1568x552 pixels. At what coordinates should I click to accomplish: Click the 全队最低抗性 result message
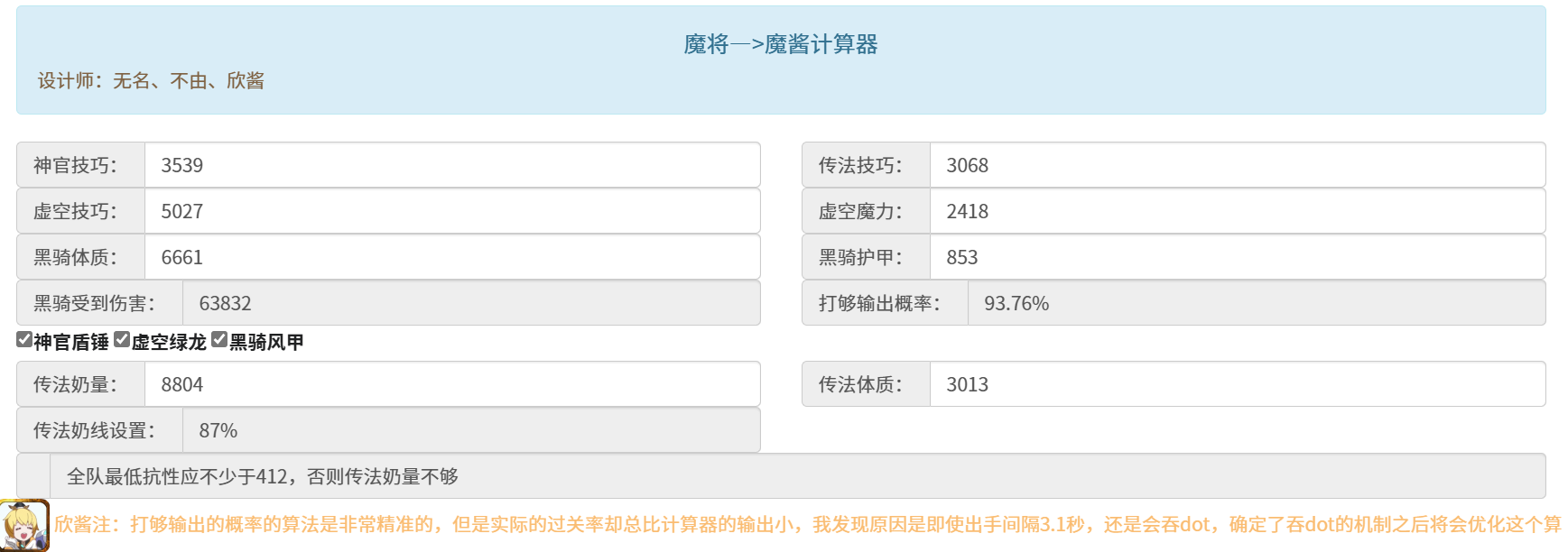coord(263,476)
